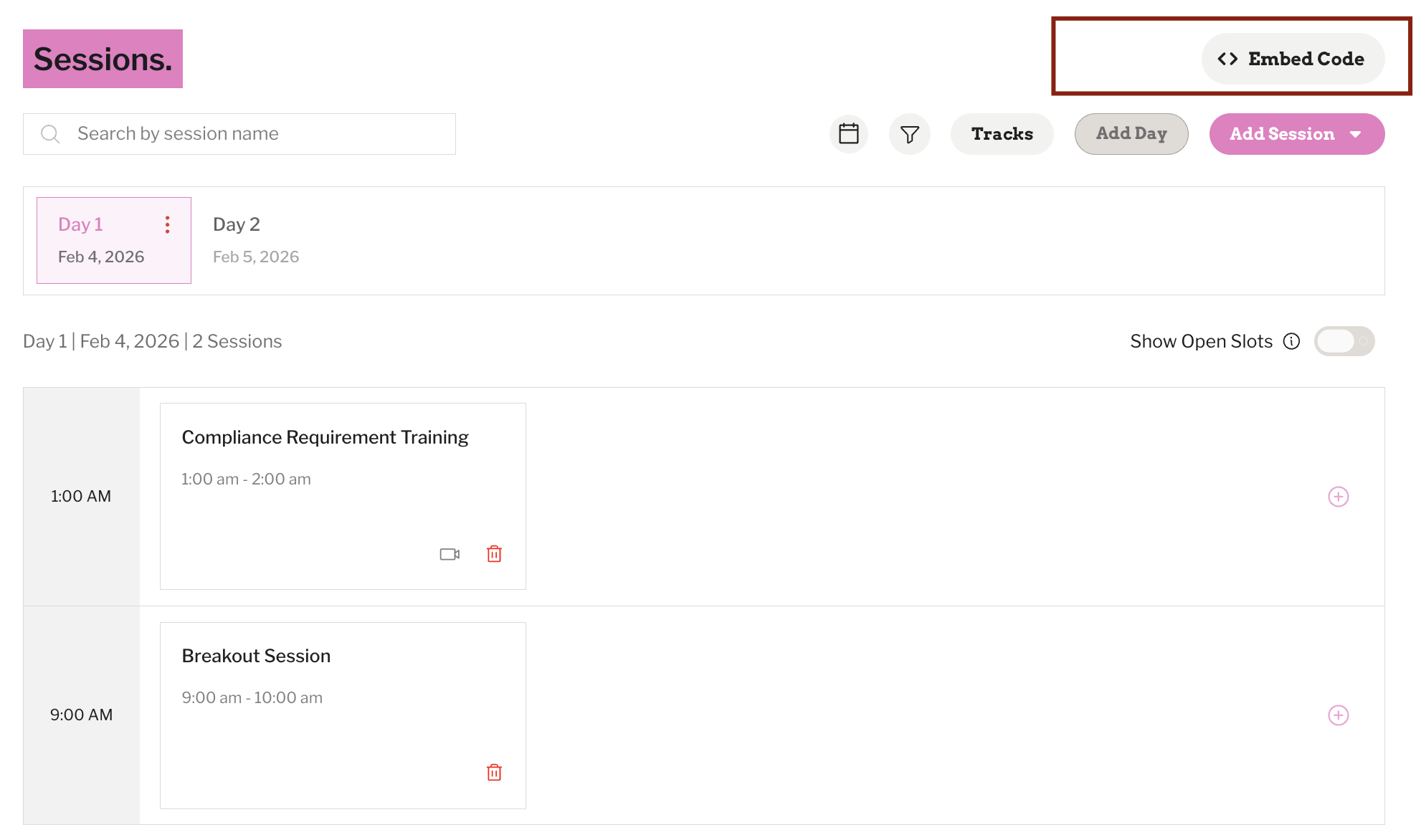
Task: Toggle Show Open Slots switch
Action: click(1344, 341)
